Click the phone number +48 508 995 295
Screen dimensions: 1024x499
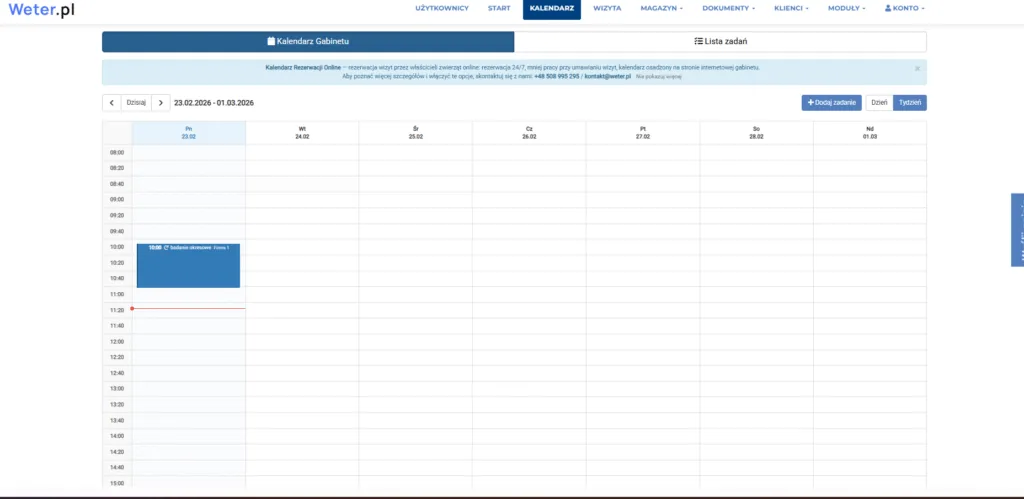point(556,76)
